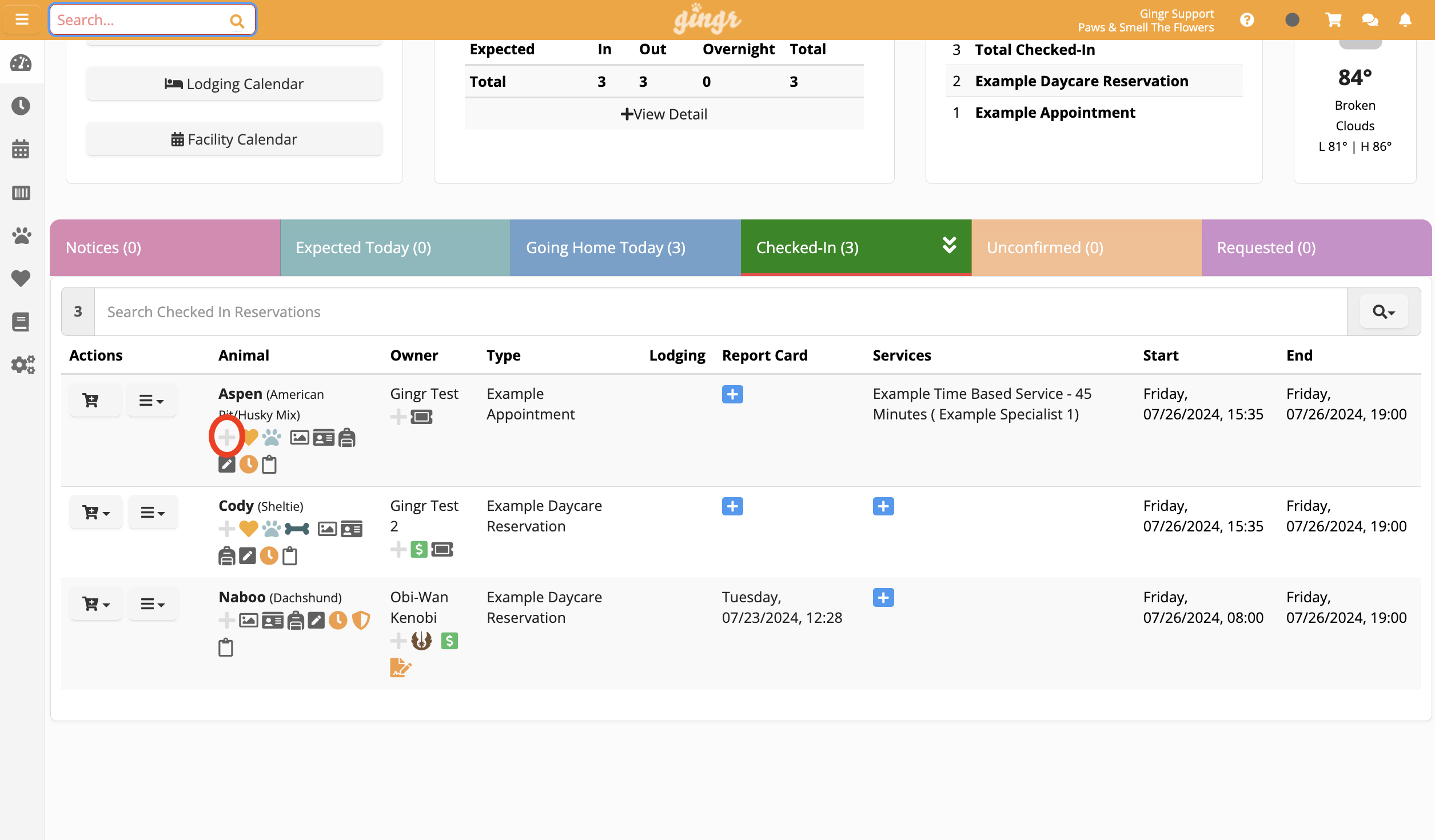Screen dimensions: 1435x840
Task: Click Aspen's backpack belongings icon
Action: [347, 438]
